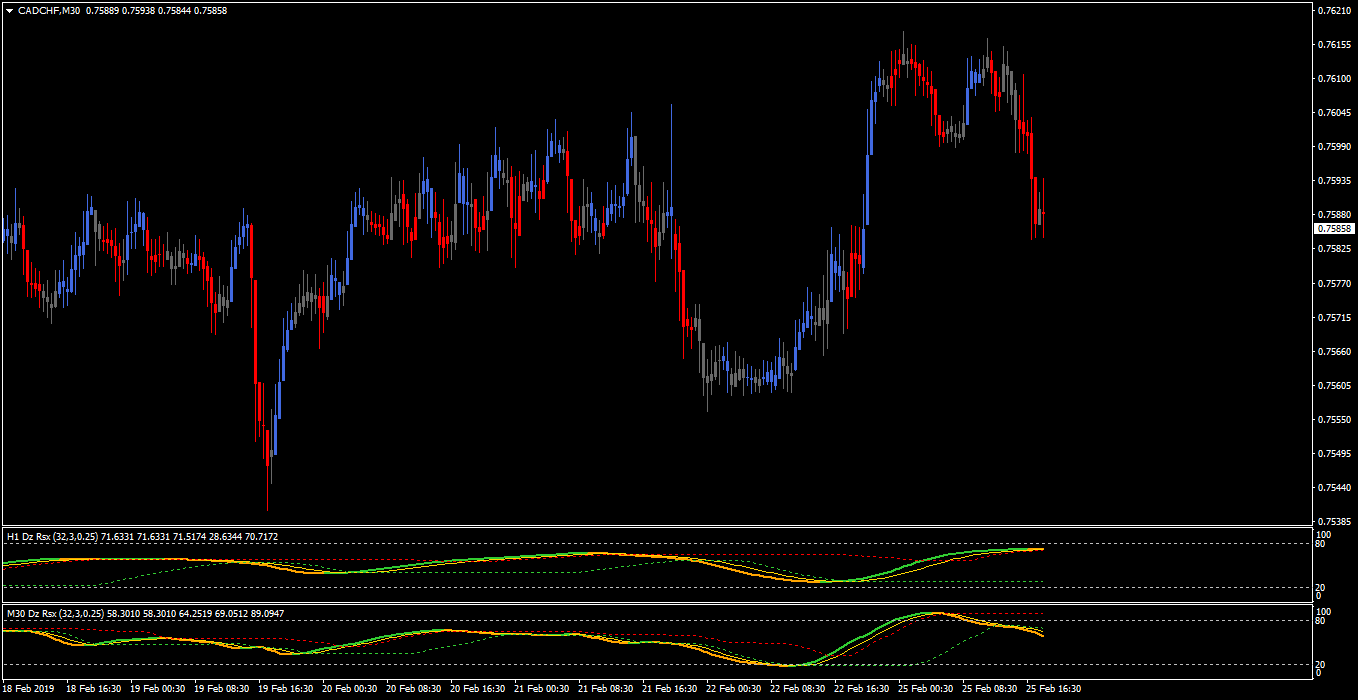Click price level 0.75385 on the axis
The image size is (1358, 700).
pos(1333,522)
